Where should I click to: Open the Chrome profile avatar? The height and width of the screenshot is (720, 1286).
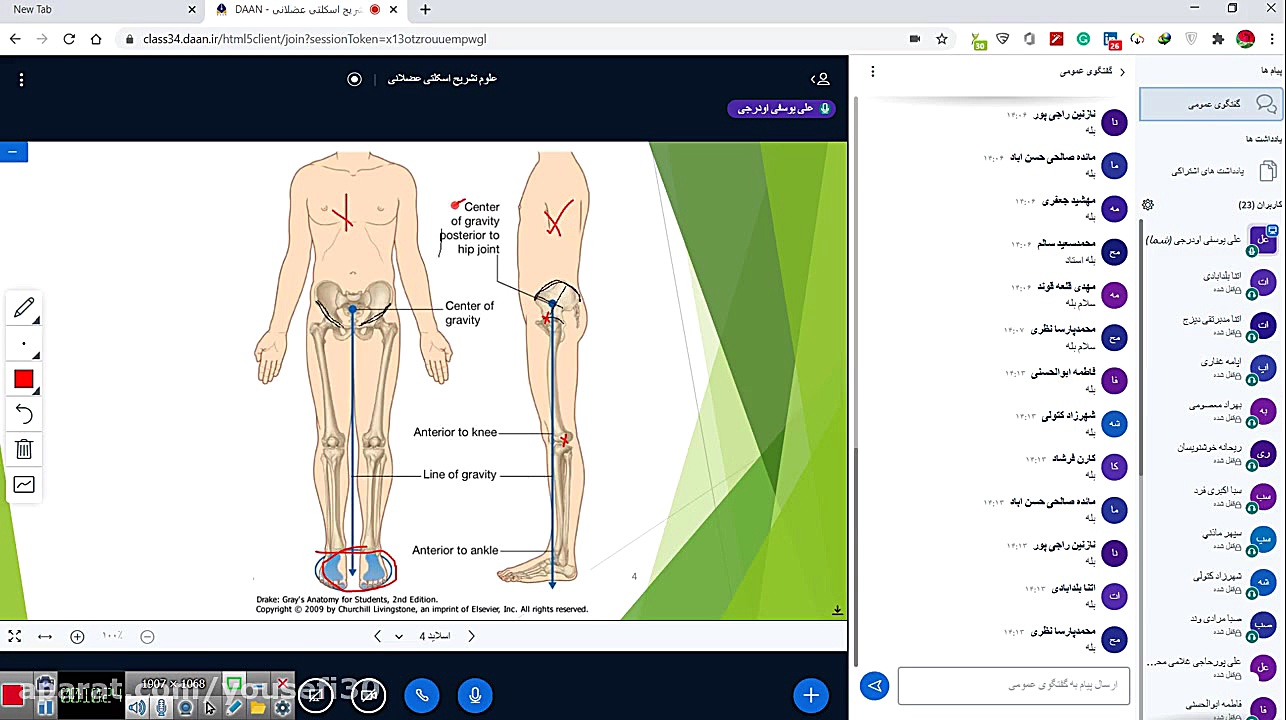[x=1246, y=39]
